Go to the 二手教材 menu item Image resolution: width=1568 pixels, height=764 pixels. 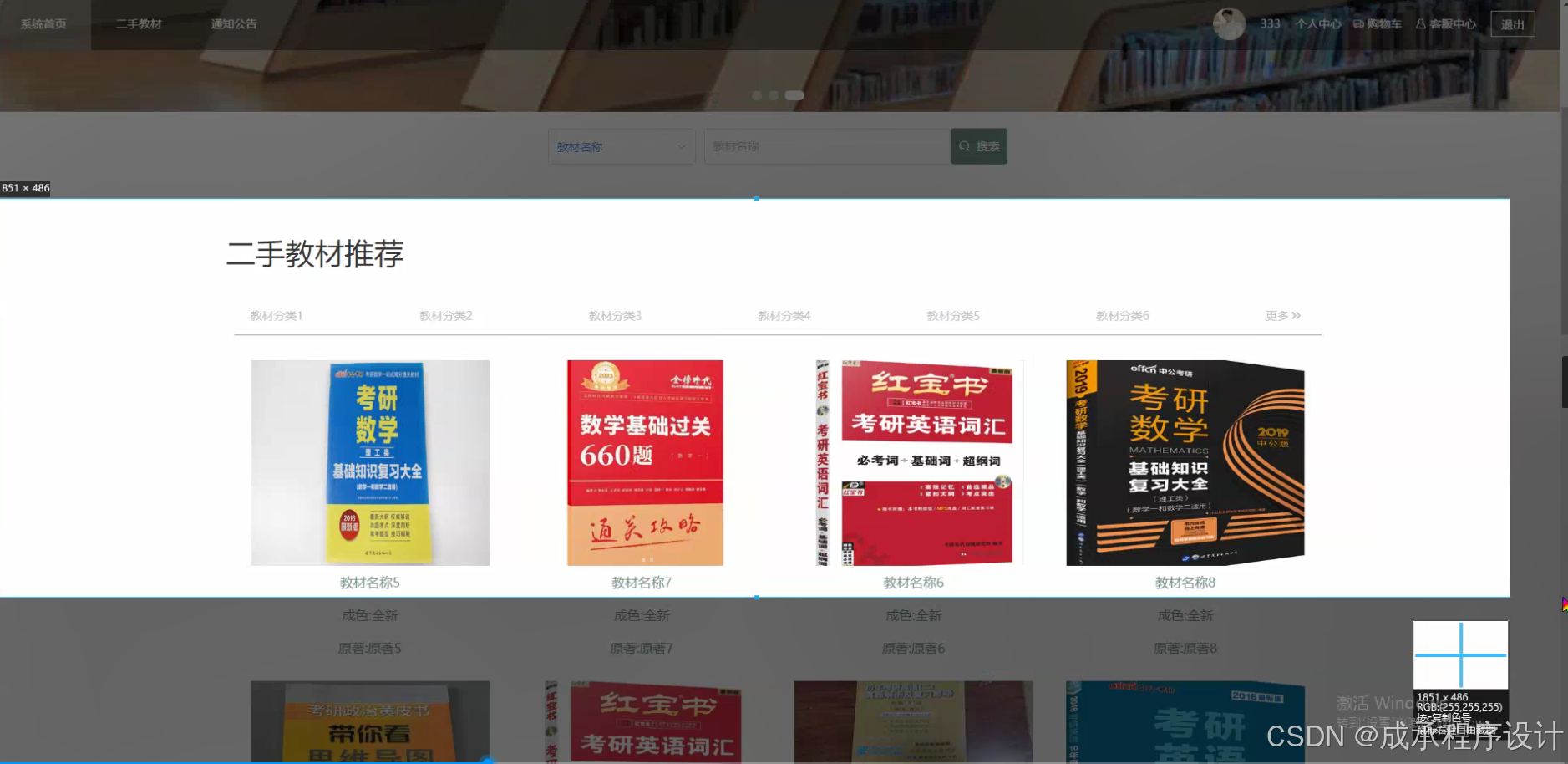click(139, 24)
